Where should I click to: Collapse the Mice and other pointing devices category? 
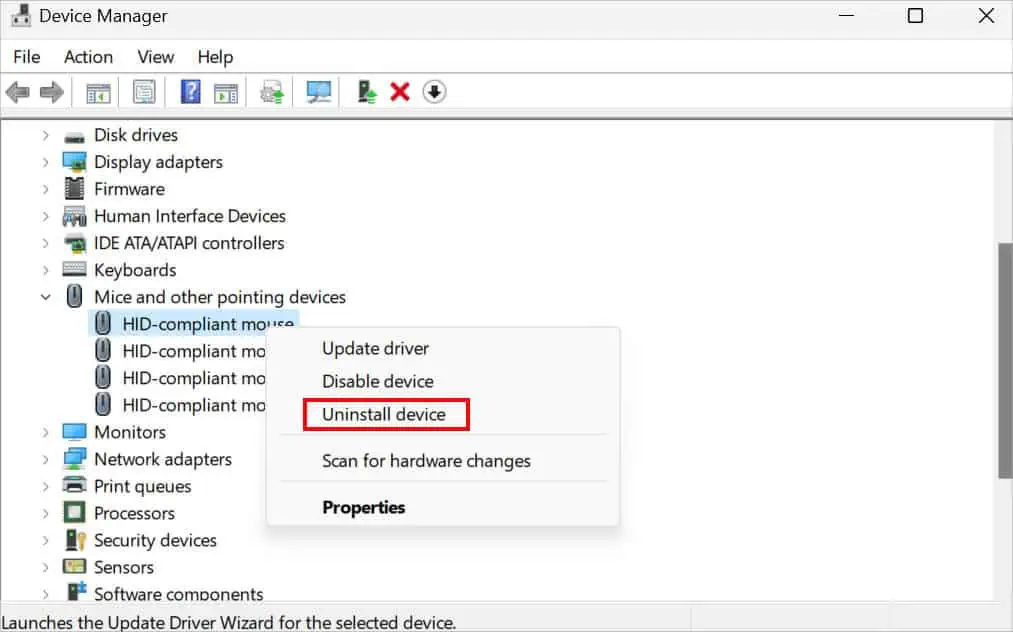pyautogui.click(x=45, y=297)
